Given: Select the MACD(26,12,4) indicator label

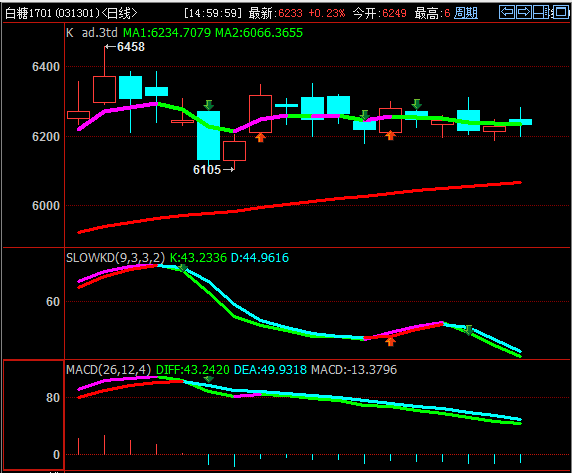Looking at the screenshot, I should coord(108,370).
